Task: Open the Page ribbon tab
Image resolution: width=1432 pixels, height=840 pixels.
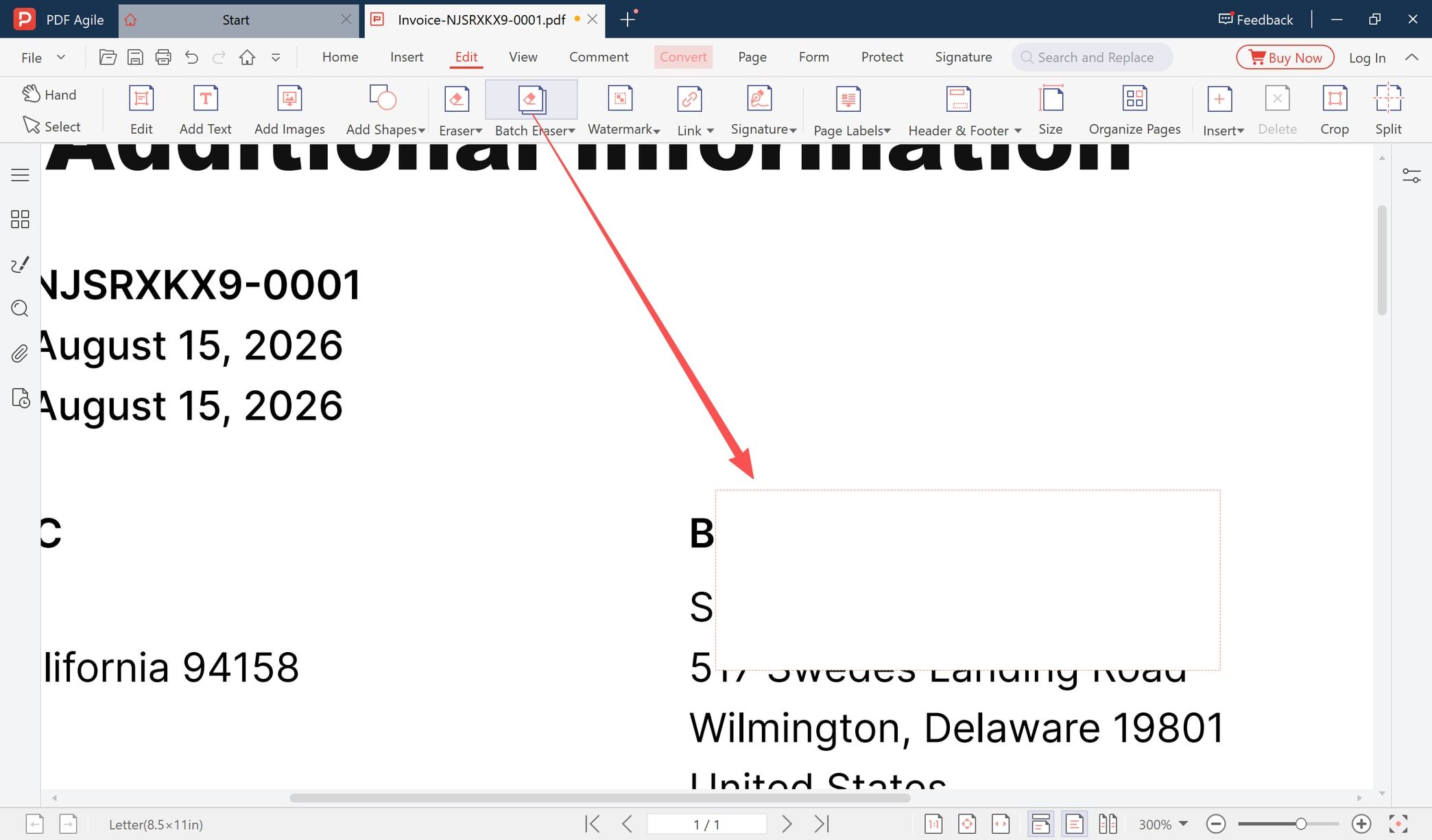Action: click(752, 57)
